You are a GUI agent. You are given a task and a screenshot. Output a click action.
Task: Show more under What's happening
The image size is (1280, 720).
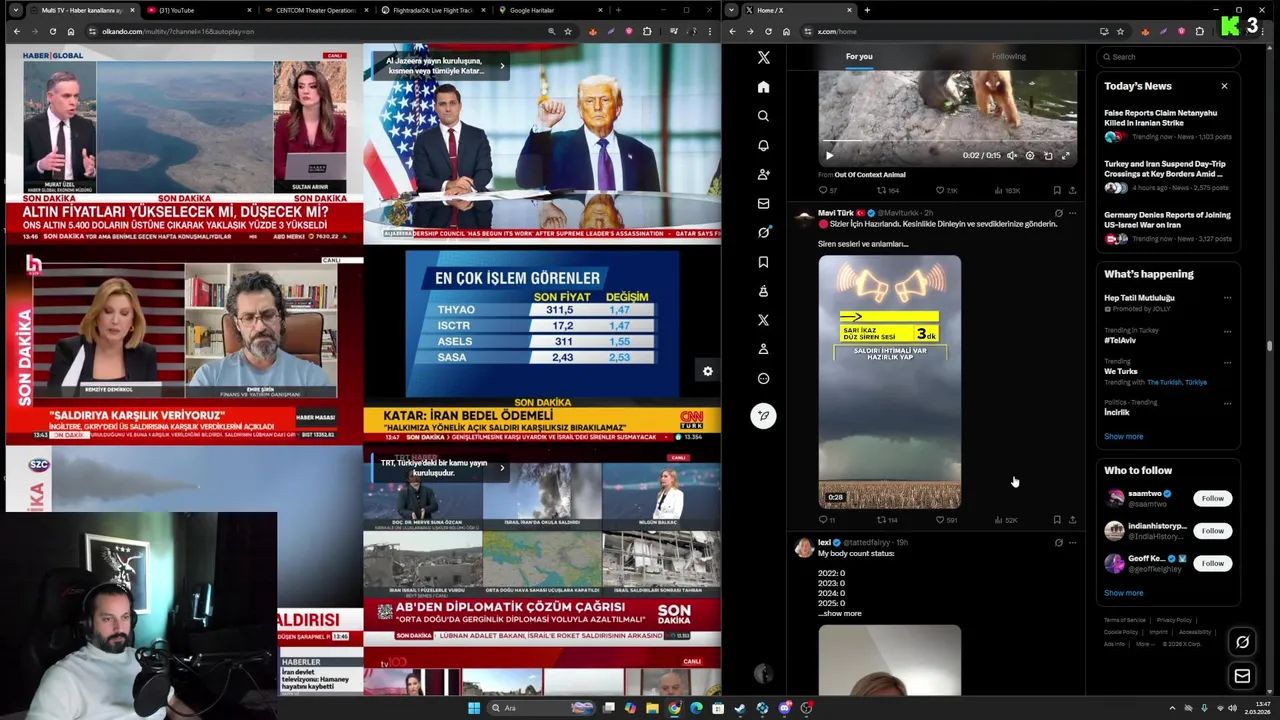pyautogui.click(x=1123, y=437)
